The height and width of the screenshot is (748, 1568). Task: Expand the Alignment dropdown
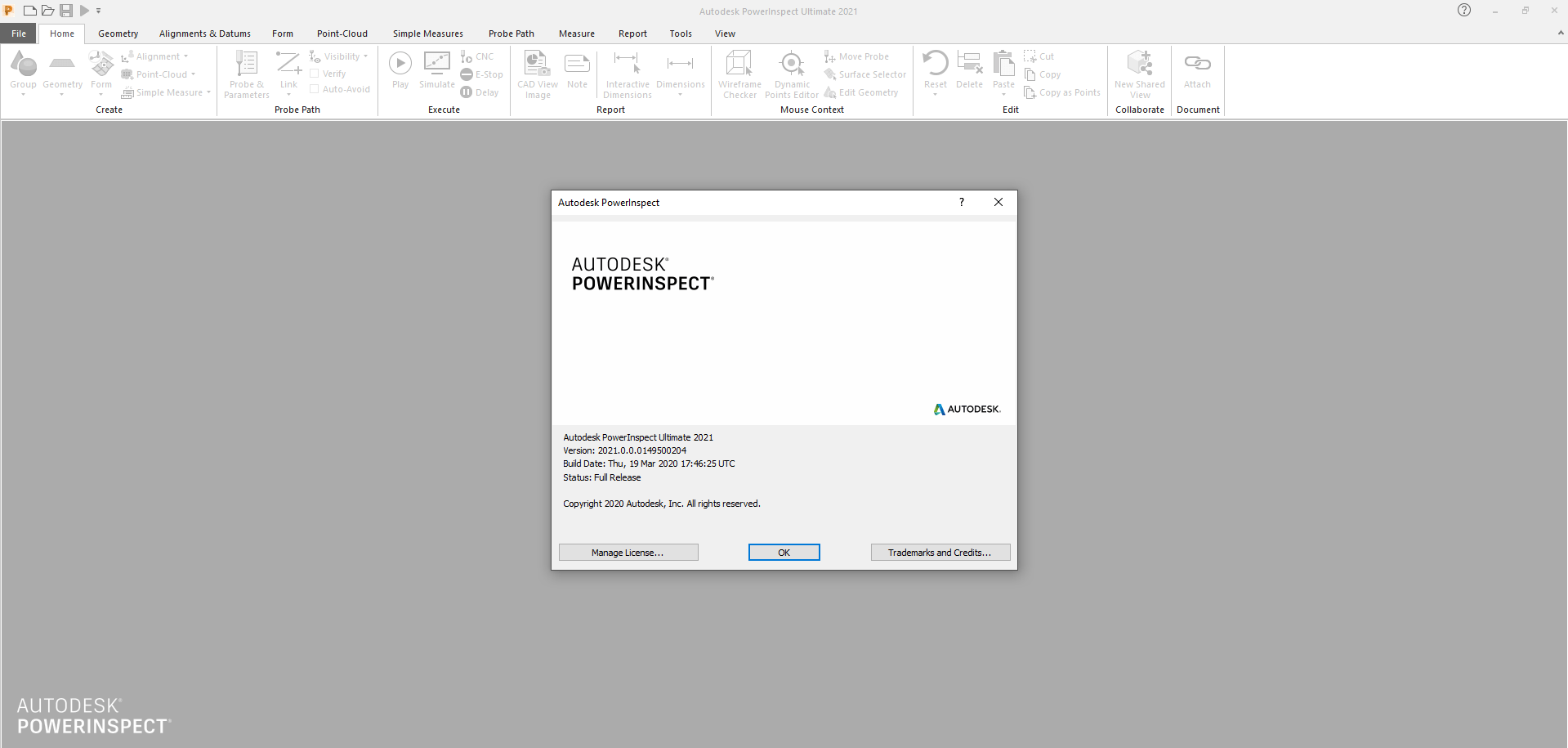(x=186, y=56)
